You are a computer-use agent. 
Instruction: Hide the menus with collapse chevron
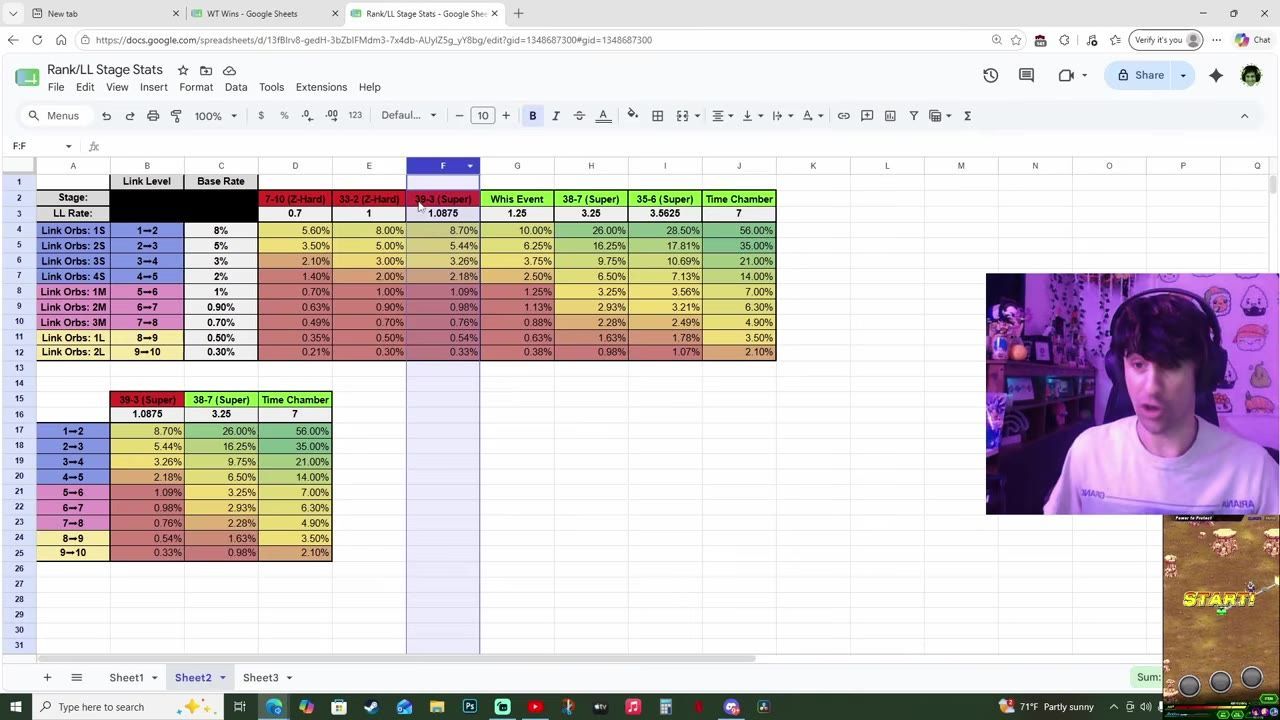point(1244,116)
